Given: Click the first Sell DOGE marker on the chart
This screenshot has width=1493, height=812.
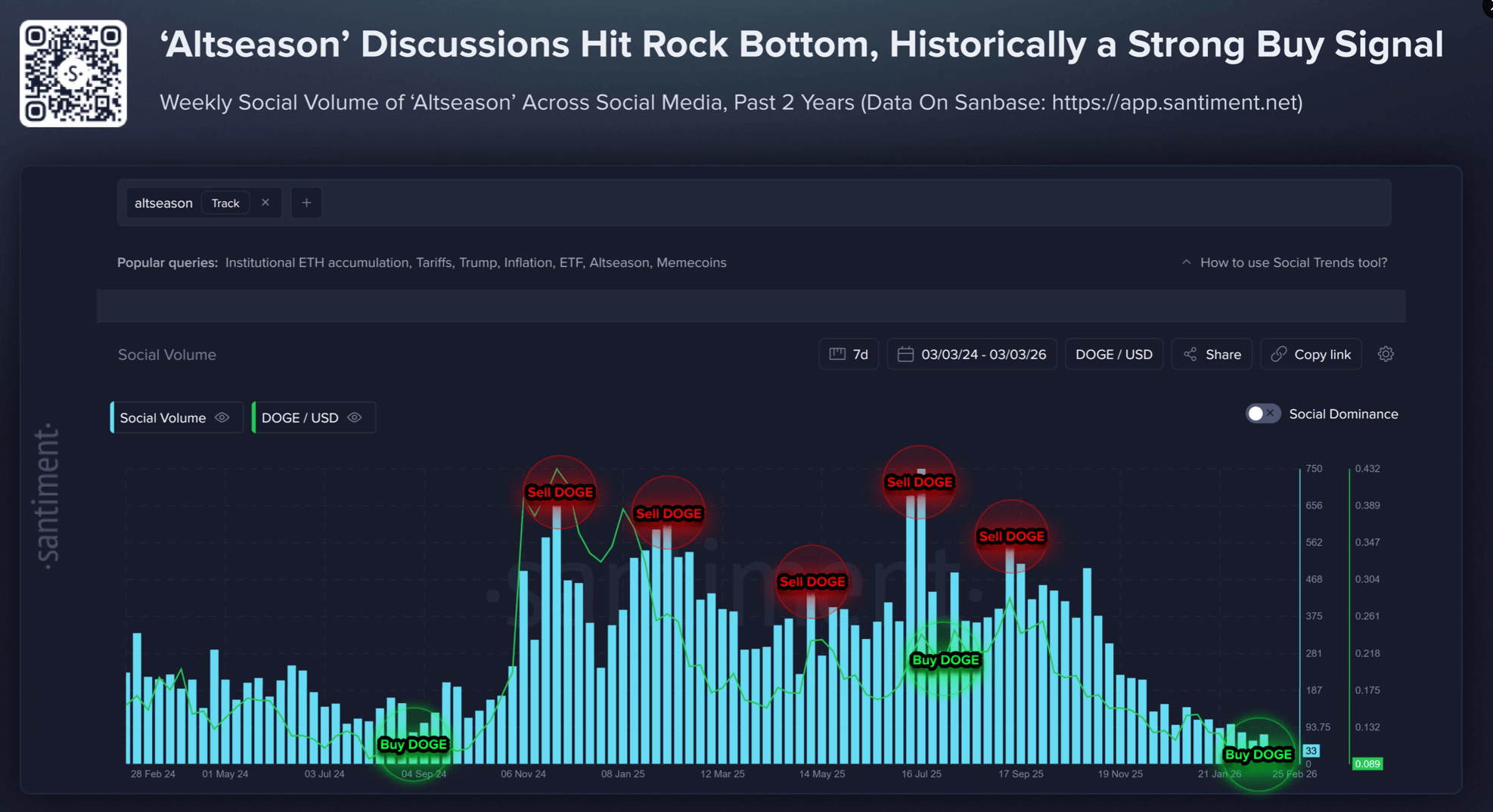Looking at the screenshot, I should pos(560,492).
